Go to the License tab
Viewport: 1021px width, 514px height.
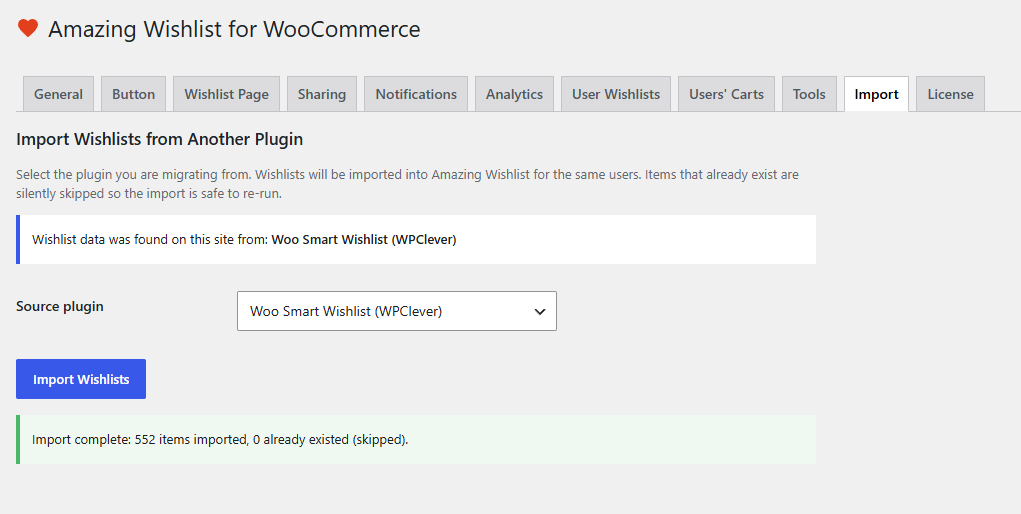(x=951, y=94)
